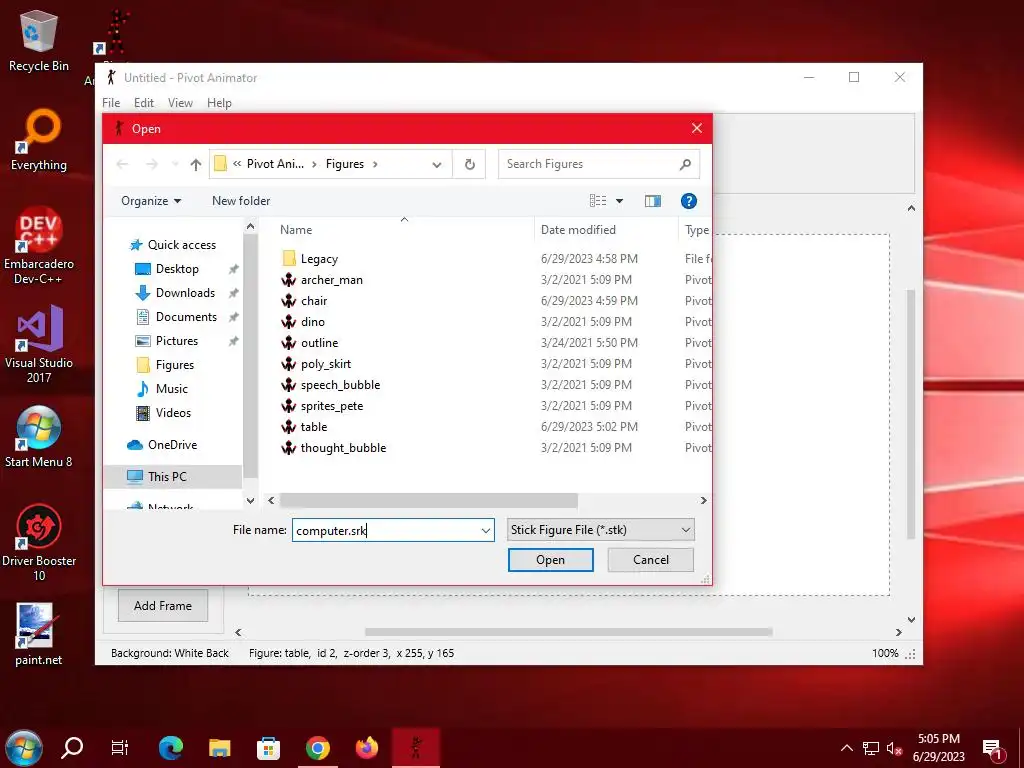Select the thought_bubble figure file
The height and width of the screenshot is (768, 1024).
[343, 447]
